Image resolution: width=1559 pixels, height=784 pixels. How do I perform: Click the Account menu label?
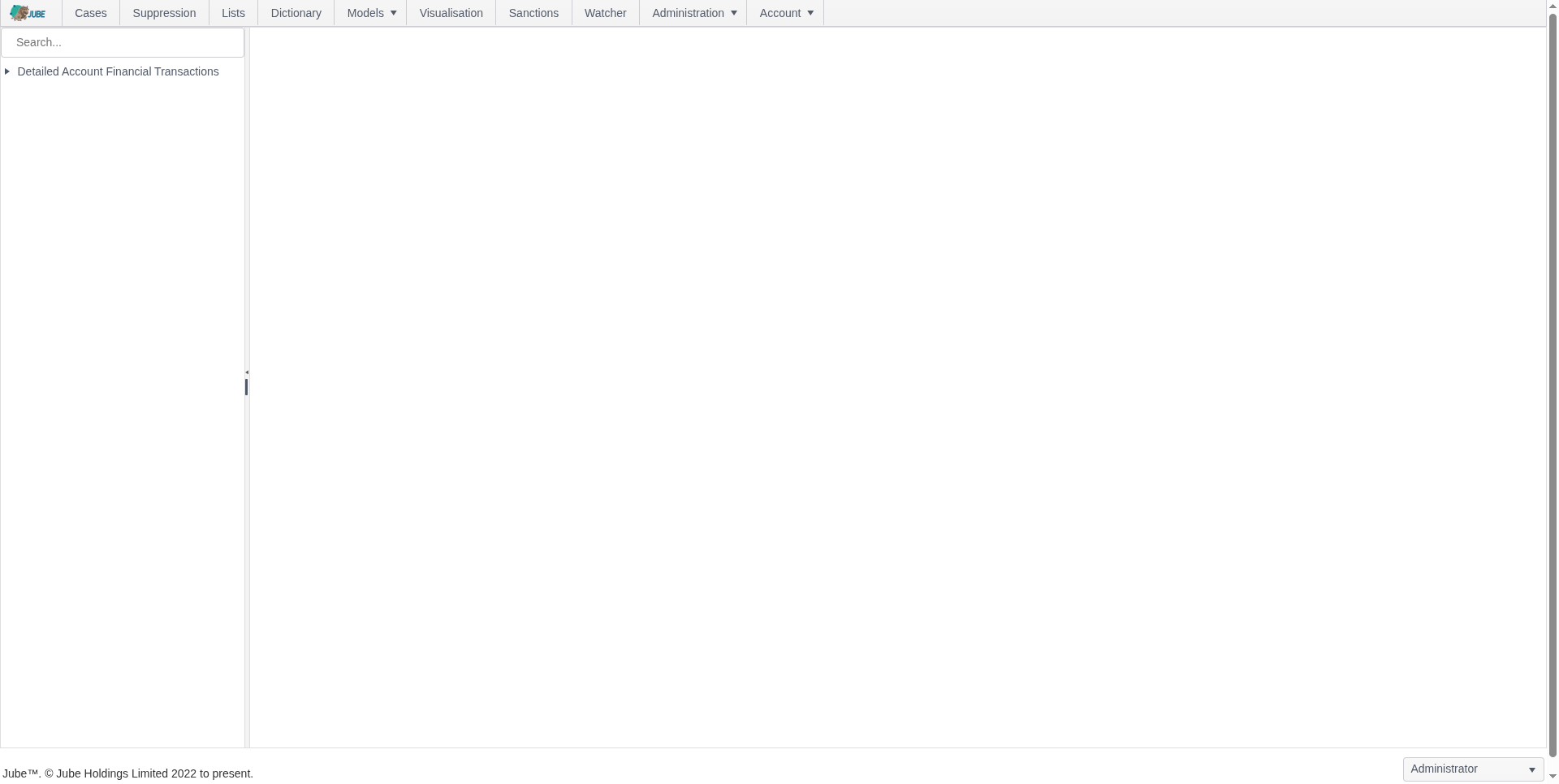tap(779, 13)
